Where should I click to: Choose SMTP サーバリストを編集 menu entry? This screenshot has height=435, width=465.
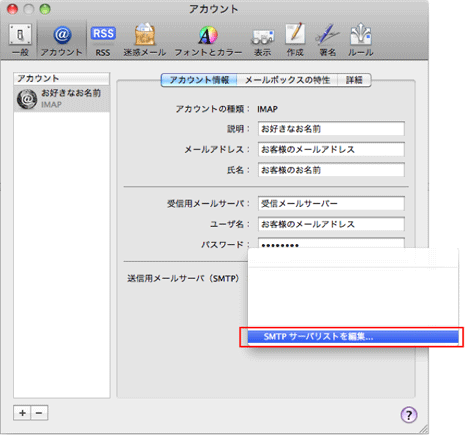(x=353, y=337)
